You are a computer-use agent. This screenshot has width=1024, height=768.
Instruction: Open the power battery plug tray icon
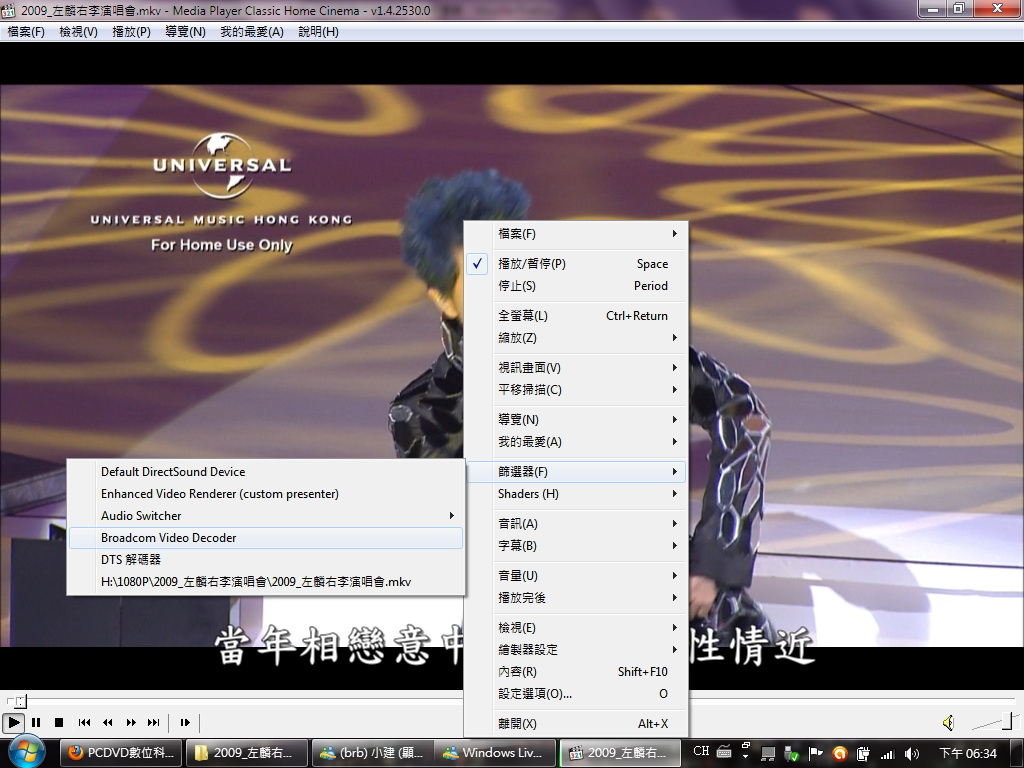(863, 754)
